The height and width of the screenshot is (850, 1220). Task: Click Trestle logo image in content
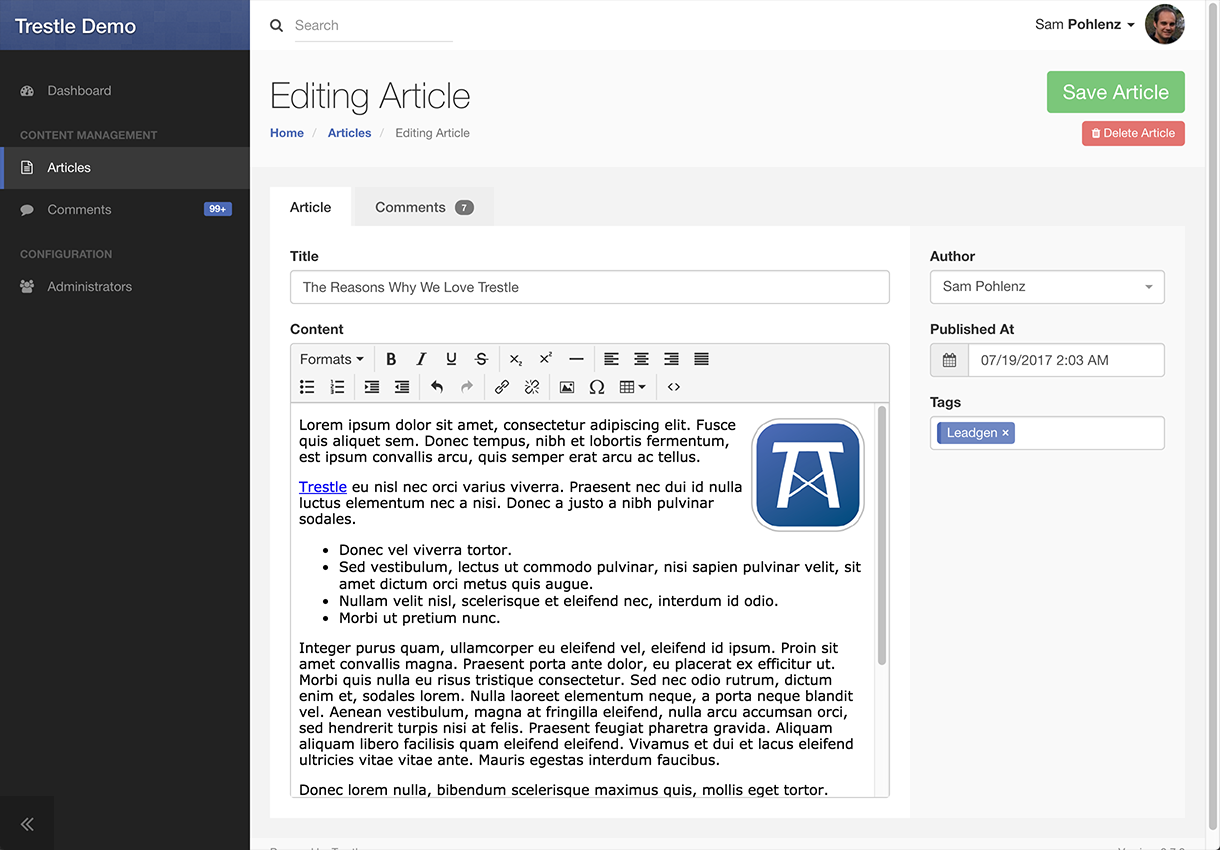pos(808,475)
